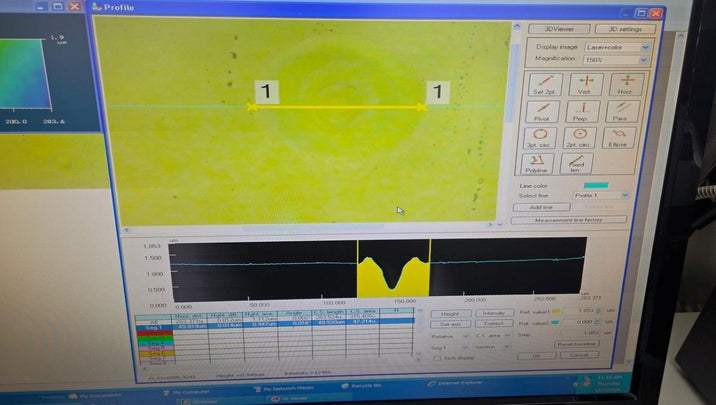This screenshot has width=716, height=405.
Task: Select the Para. line tool
Action: click(x=622, y=111)
